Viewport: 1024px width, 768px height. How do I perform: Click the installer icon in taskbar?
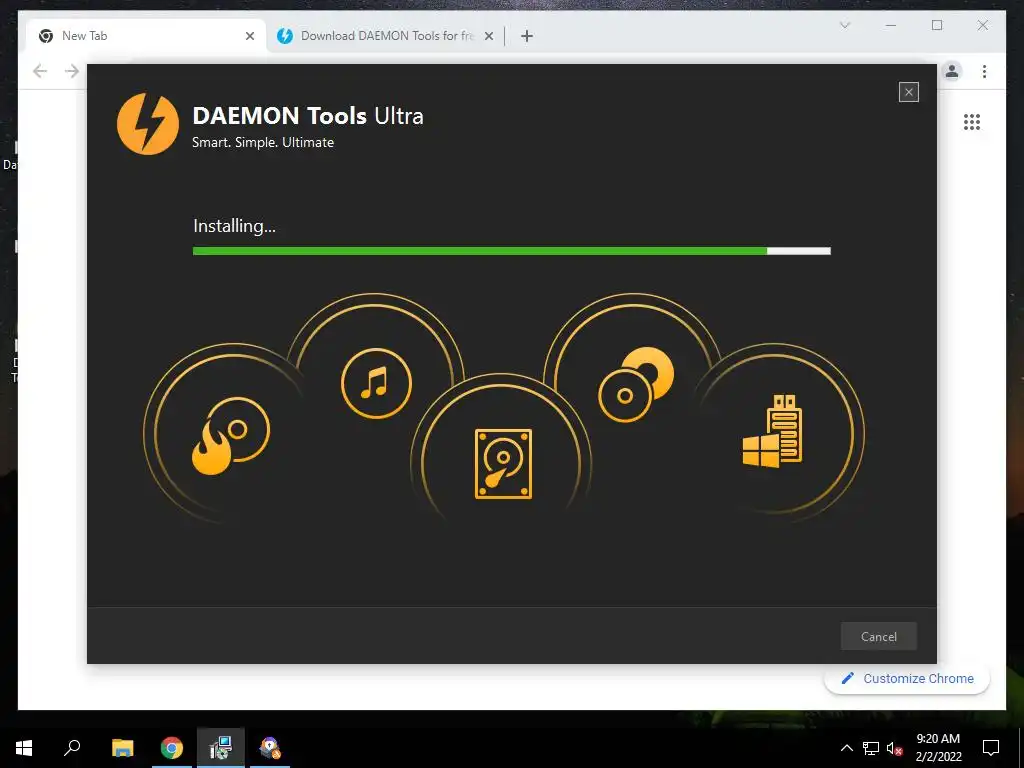pyautogui.click(x=221, y=748)
